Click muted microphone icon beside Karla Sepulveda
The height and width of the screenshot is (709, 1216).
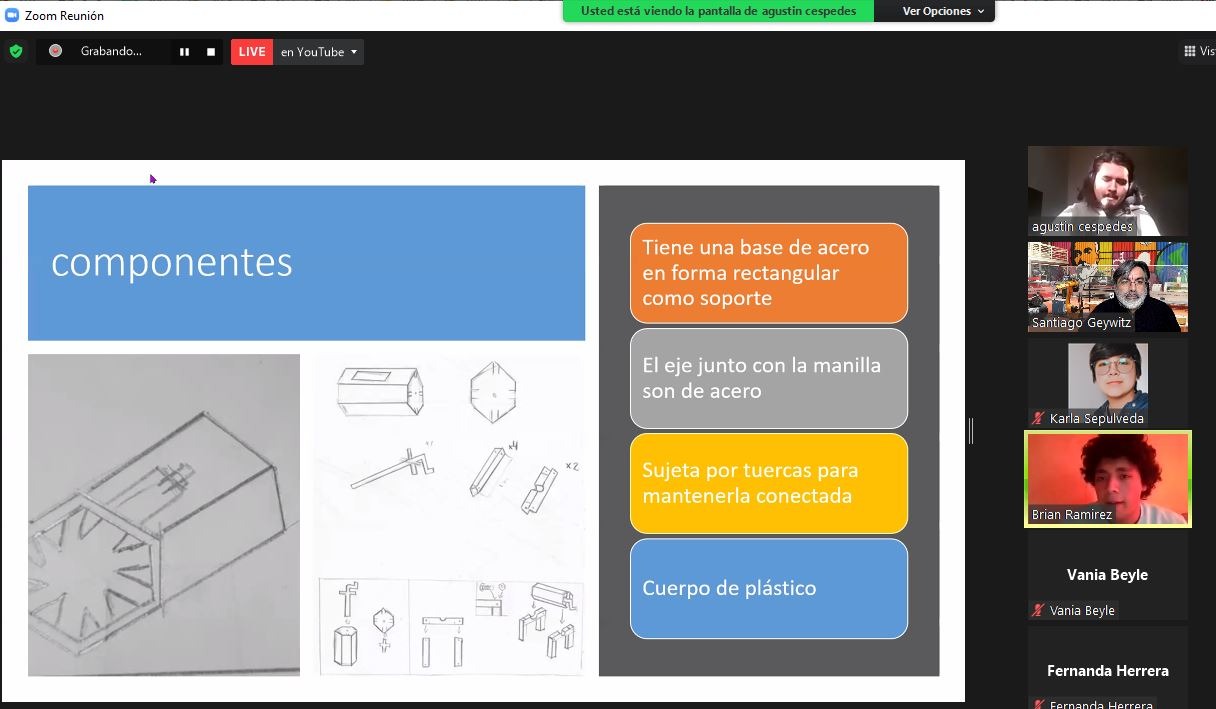tap(1039, 419)
